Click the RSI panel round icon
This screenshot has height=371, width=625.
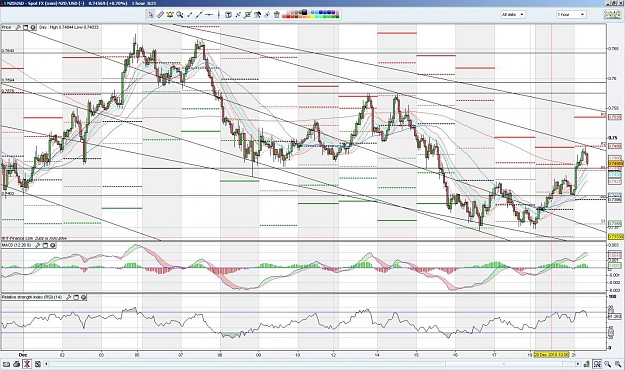coord(83,297)
